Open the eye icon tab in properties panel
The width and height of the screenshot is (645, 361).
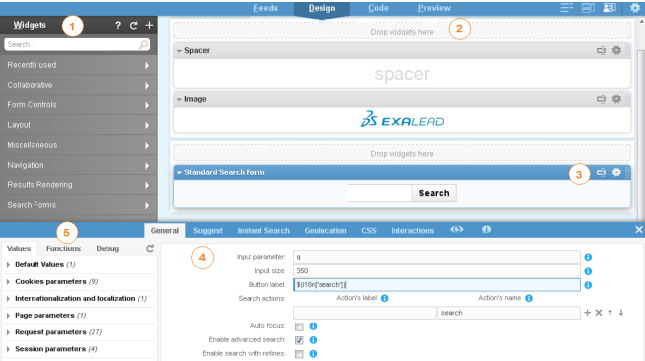[457, 229]
